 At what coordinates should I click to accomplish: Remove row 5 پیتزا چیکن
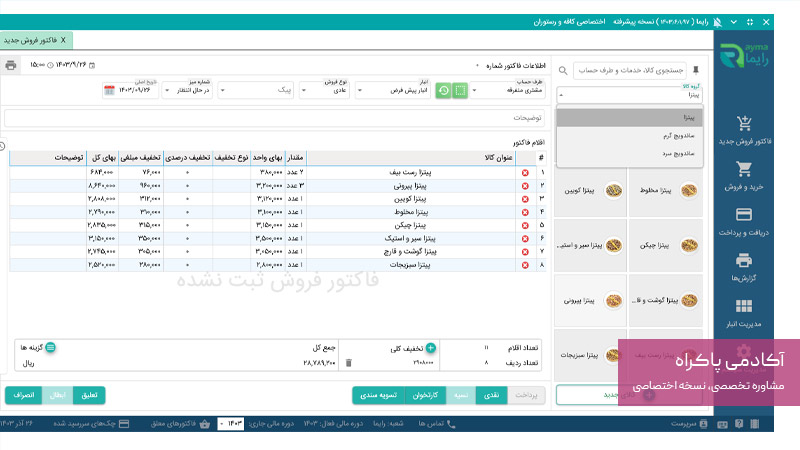pos(525,226)
